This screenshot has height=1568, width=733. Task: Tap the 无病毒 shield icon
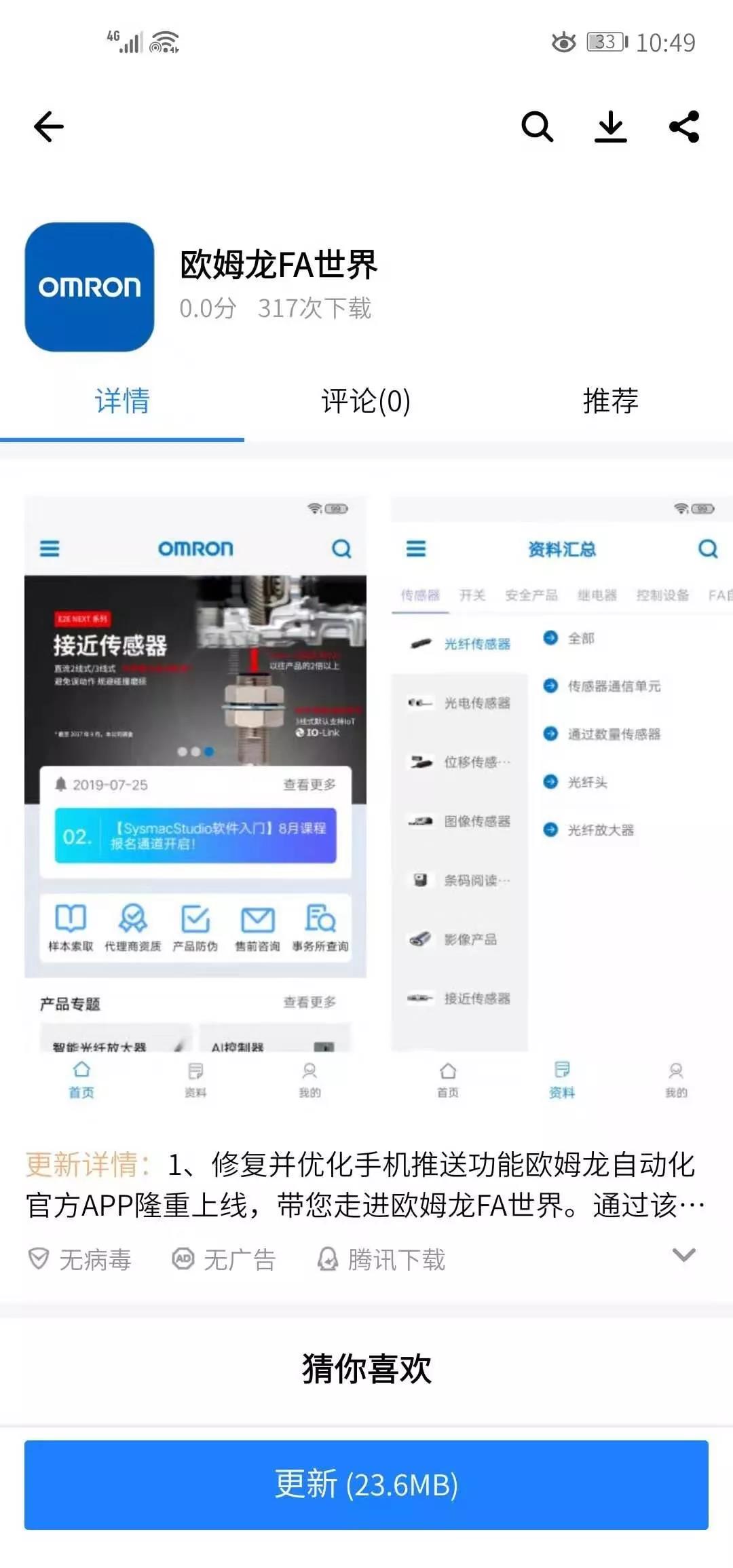pyautogui.click(x=39, y=1259)
